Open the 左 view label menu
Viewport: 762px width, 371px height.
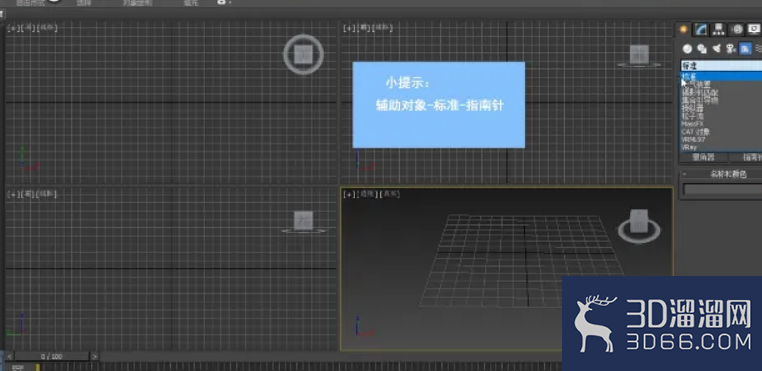[x=28, y=194]
